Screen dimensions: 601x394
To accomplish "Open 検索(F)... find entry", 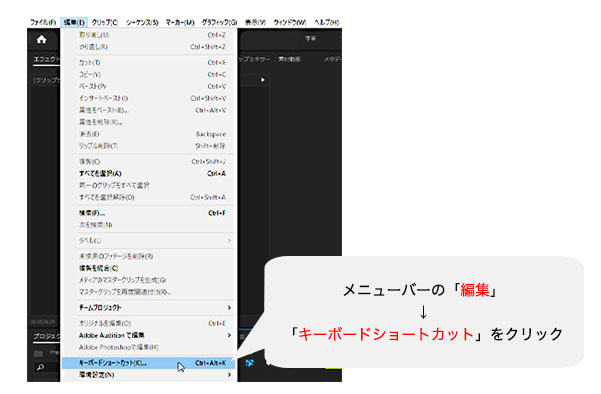I will coord(149,213).
